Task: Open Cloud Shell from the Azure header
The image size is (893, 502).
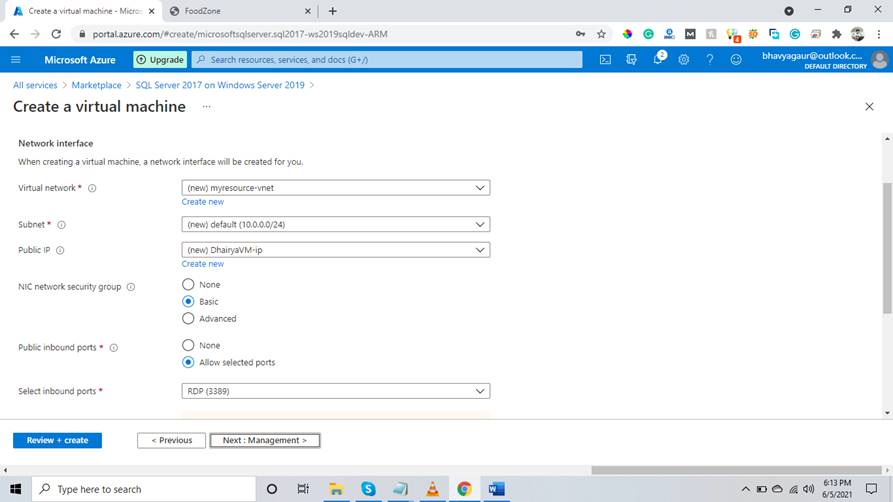Action: coord(605,59)
